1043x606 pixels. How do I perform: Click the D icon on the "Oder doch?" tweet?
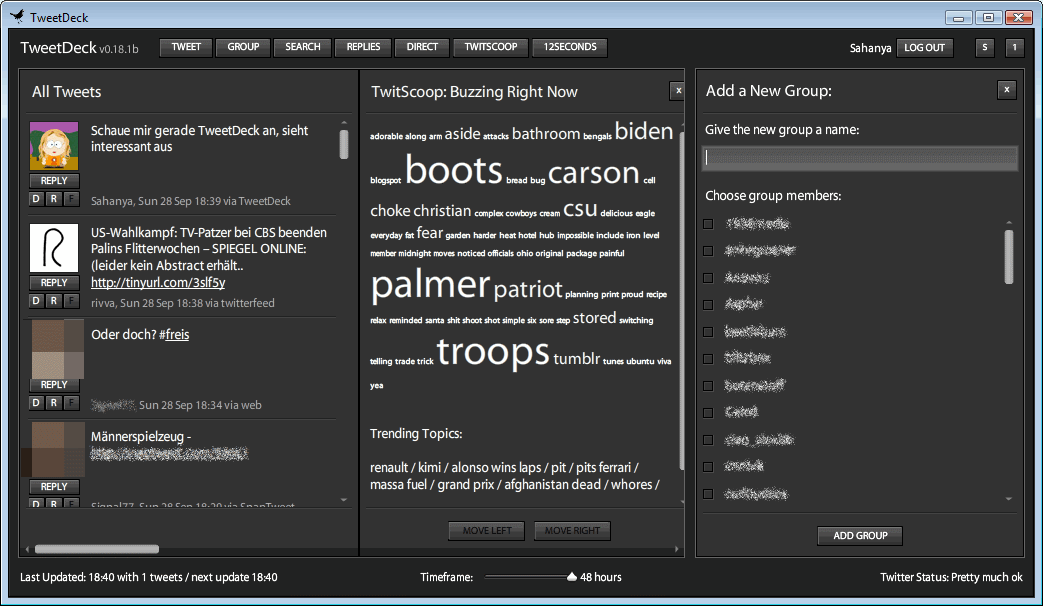click(36, 402)
